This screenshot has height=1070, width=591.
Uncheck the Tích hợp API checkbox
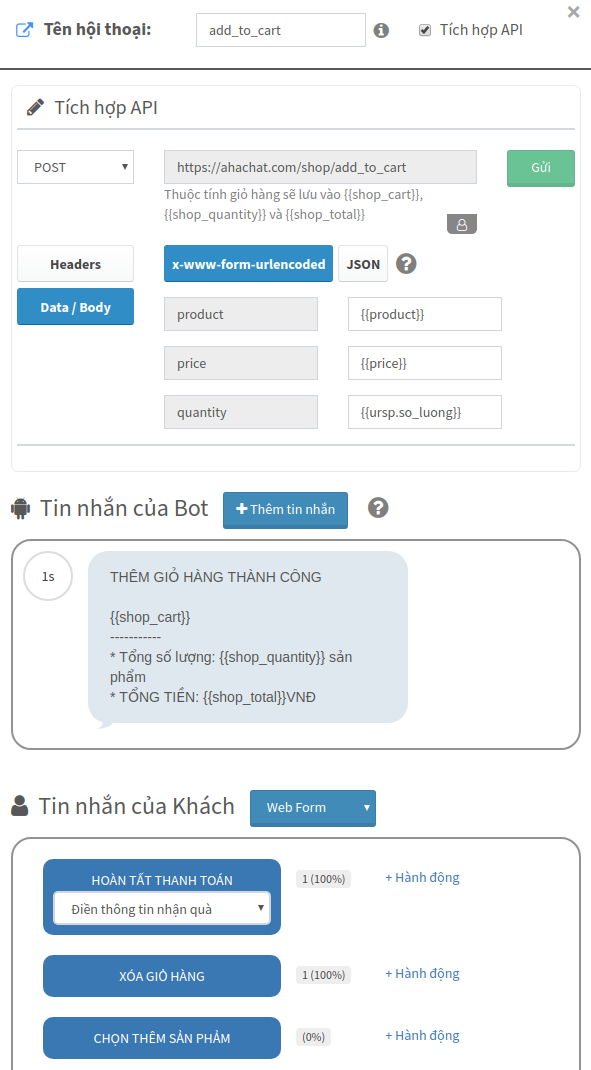425,30
